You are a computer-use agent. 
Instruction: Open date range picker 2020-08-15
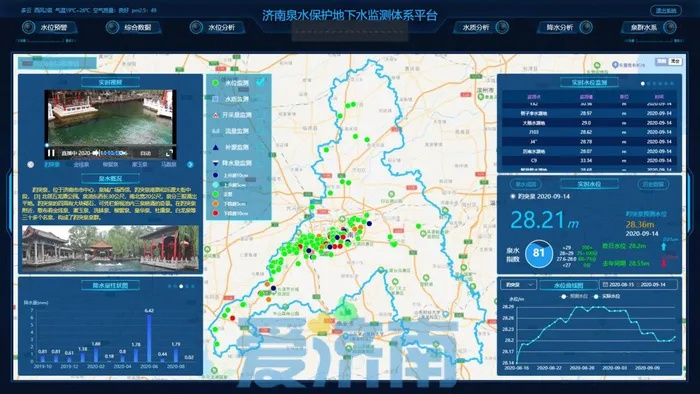point(638,284)
